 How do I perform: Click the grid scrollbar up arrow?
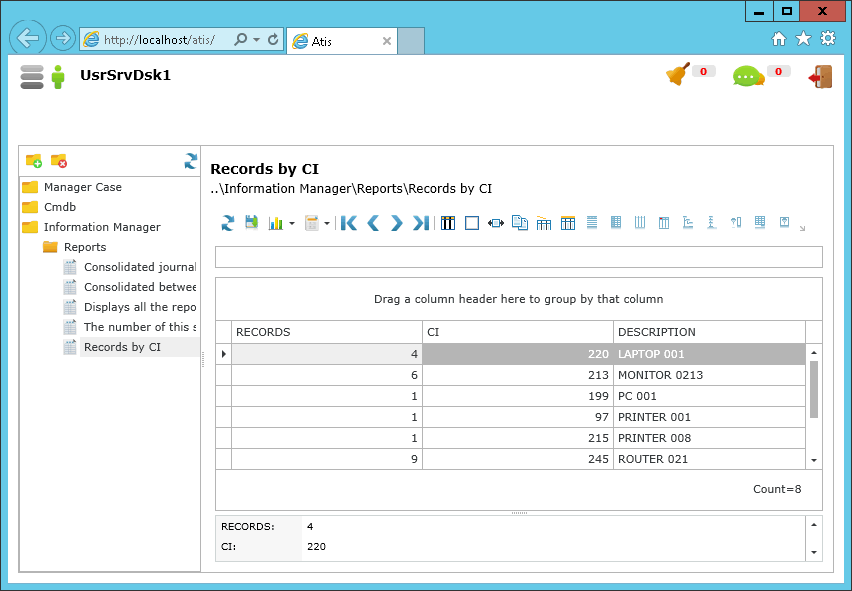click(814, 353)
